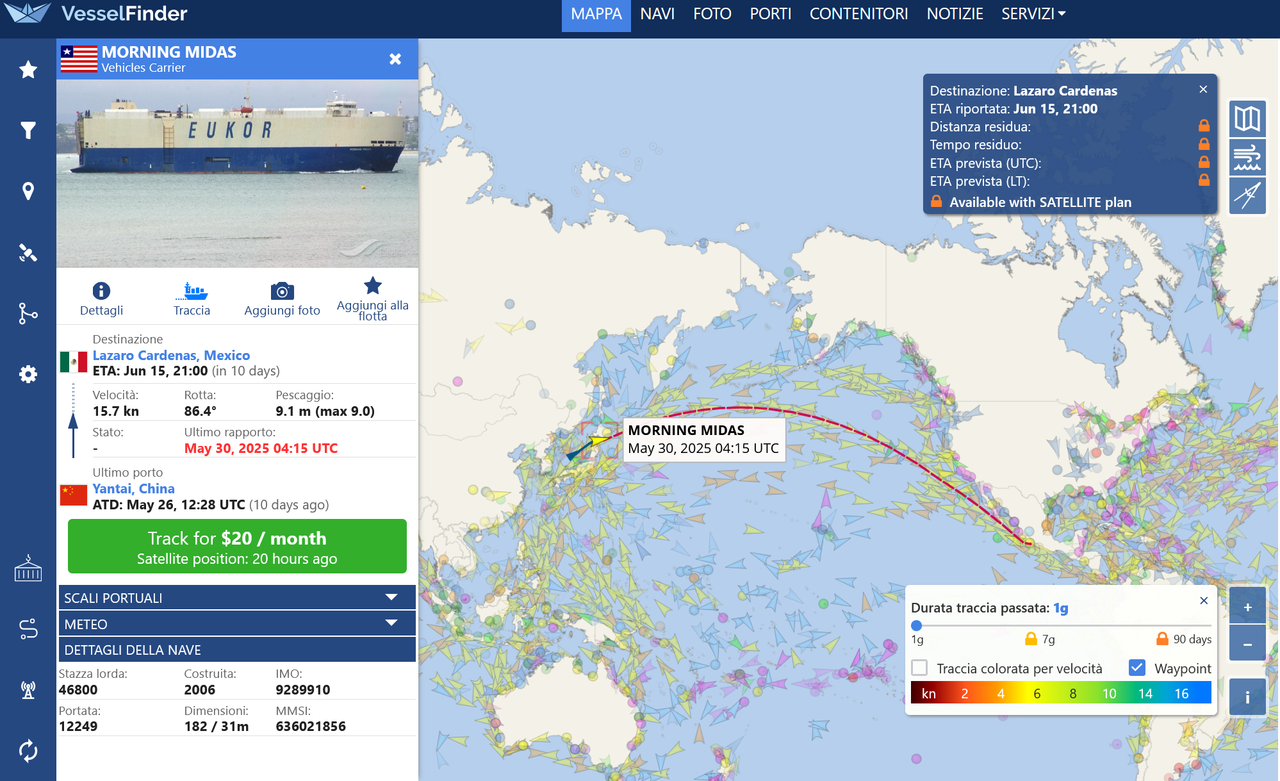The width and height of the screenshot is (1280, 781).
Task: Click speed value '15.7 kn'
Action: [x=116, y=411]
